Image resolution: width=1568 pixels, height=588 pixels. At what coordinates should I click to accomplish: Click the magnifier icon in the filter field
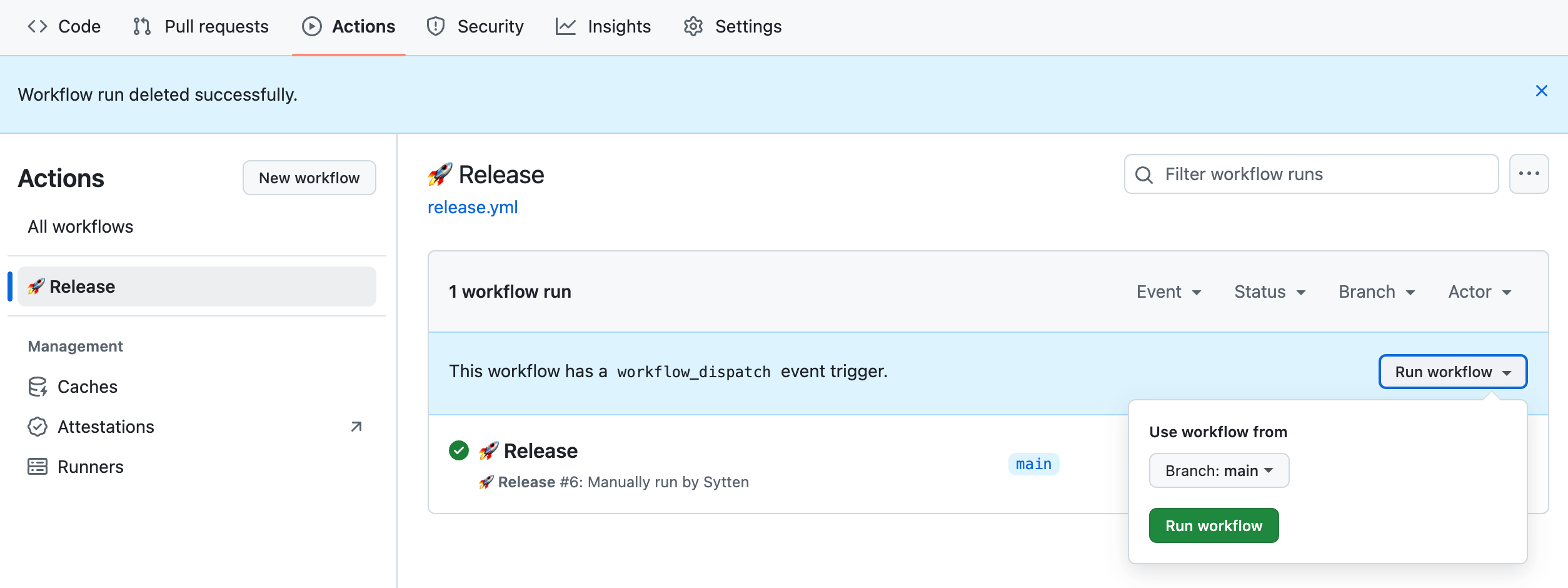[x=1143, y=174]
